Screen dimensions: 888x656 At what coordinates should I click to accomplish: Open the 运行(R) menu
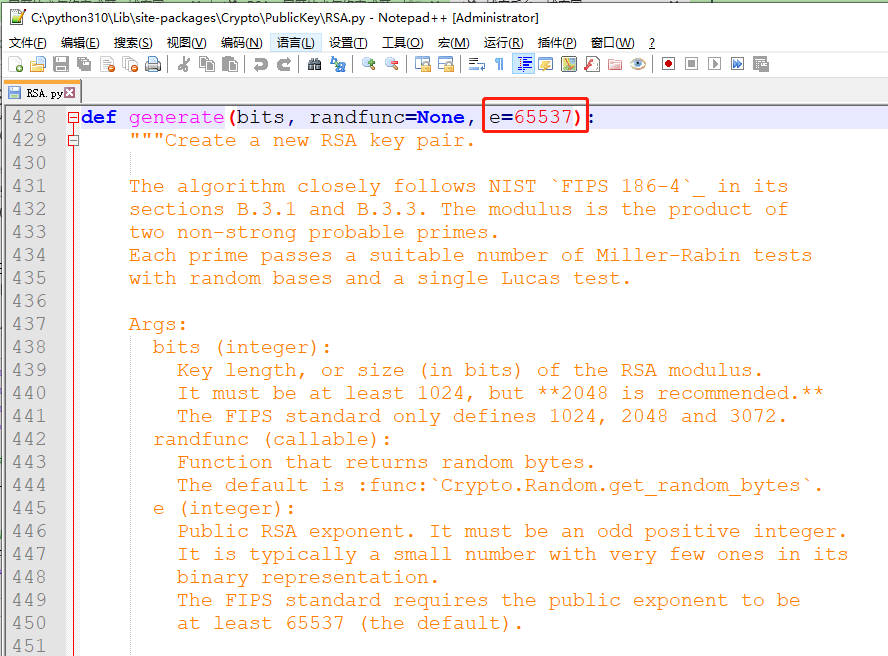tap(503, 43)
